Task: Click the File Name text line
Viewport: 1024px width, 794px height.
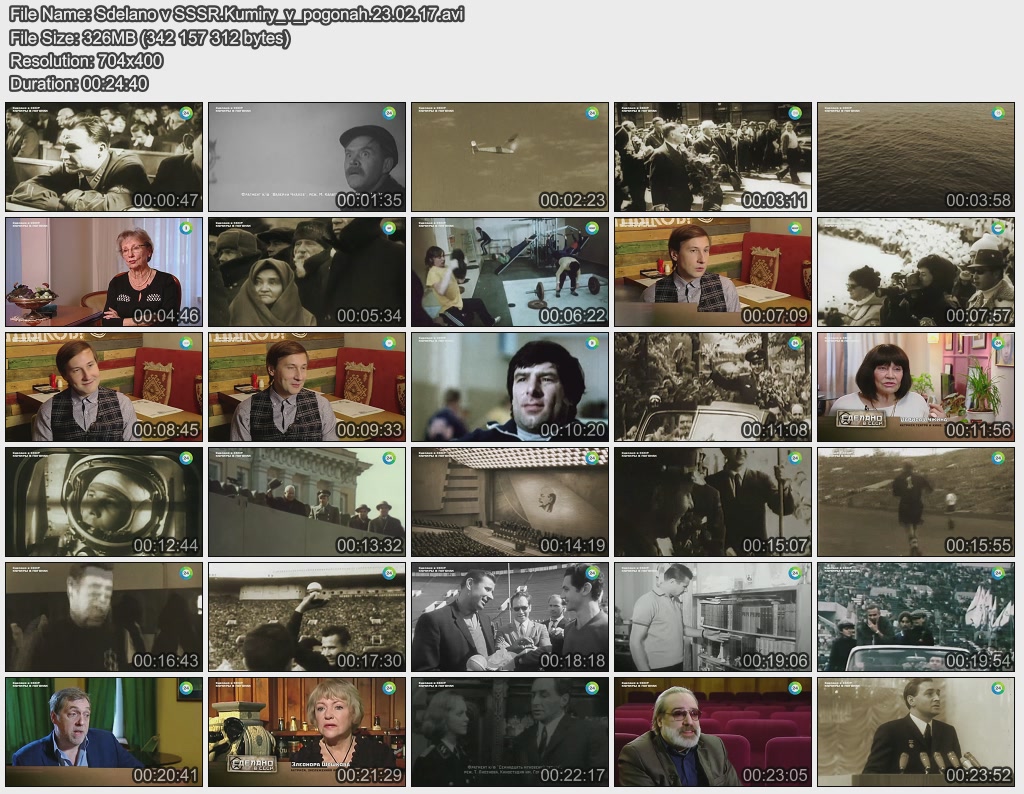Action: click(x=236, y=15)
